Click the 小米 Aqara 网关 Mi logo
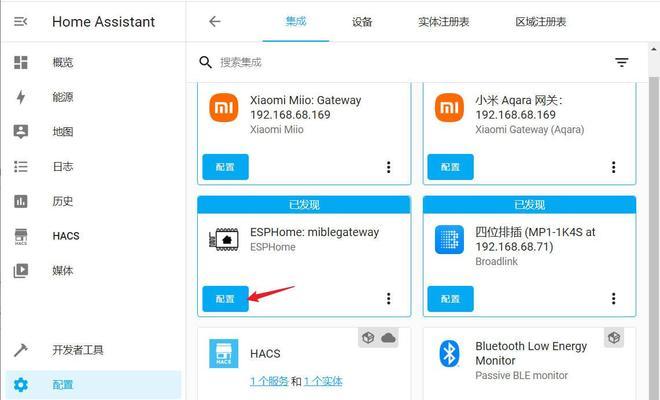 point(449,108)
